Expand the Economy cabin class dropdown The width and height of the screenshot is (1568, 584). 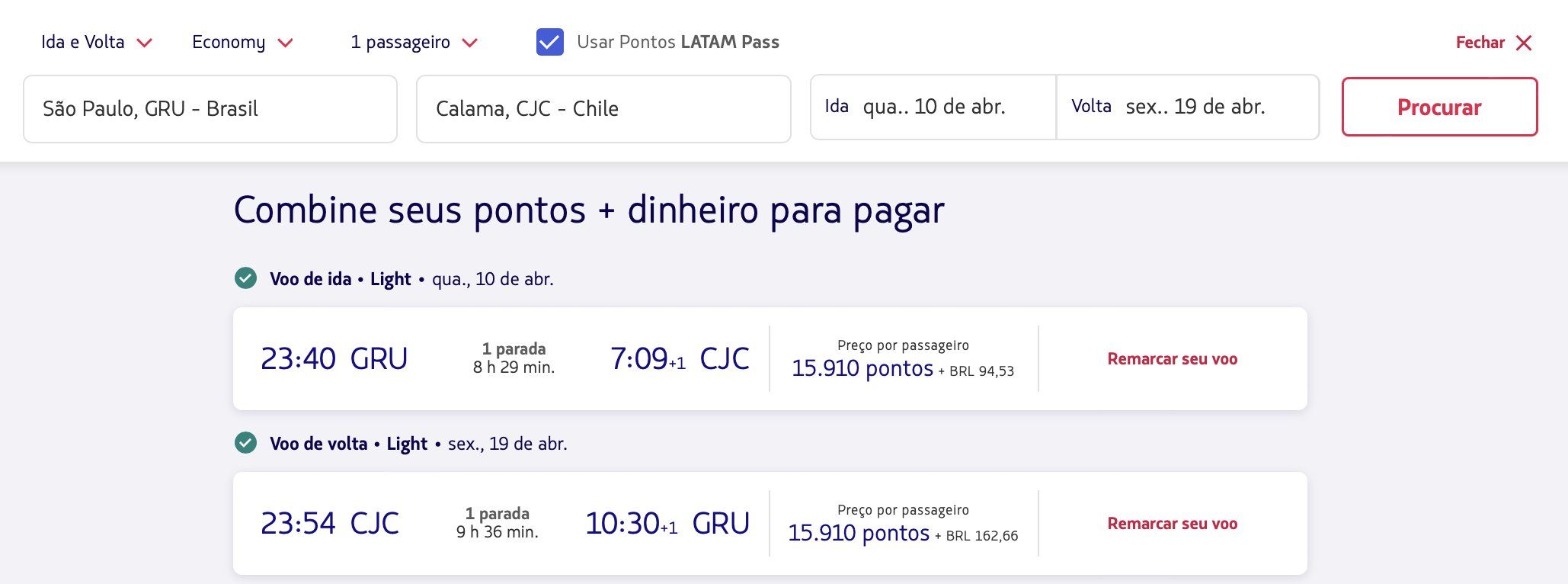click(242, 42)
